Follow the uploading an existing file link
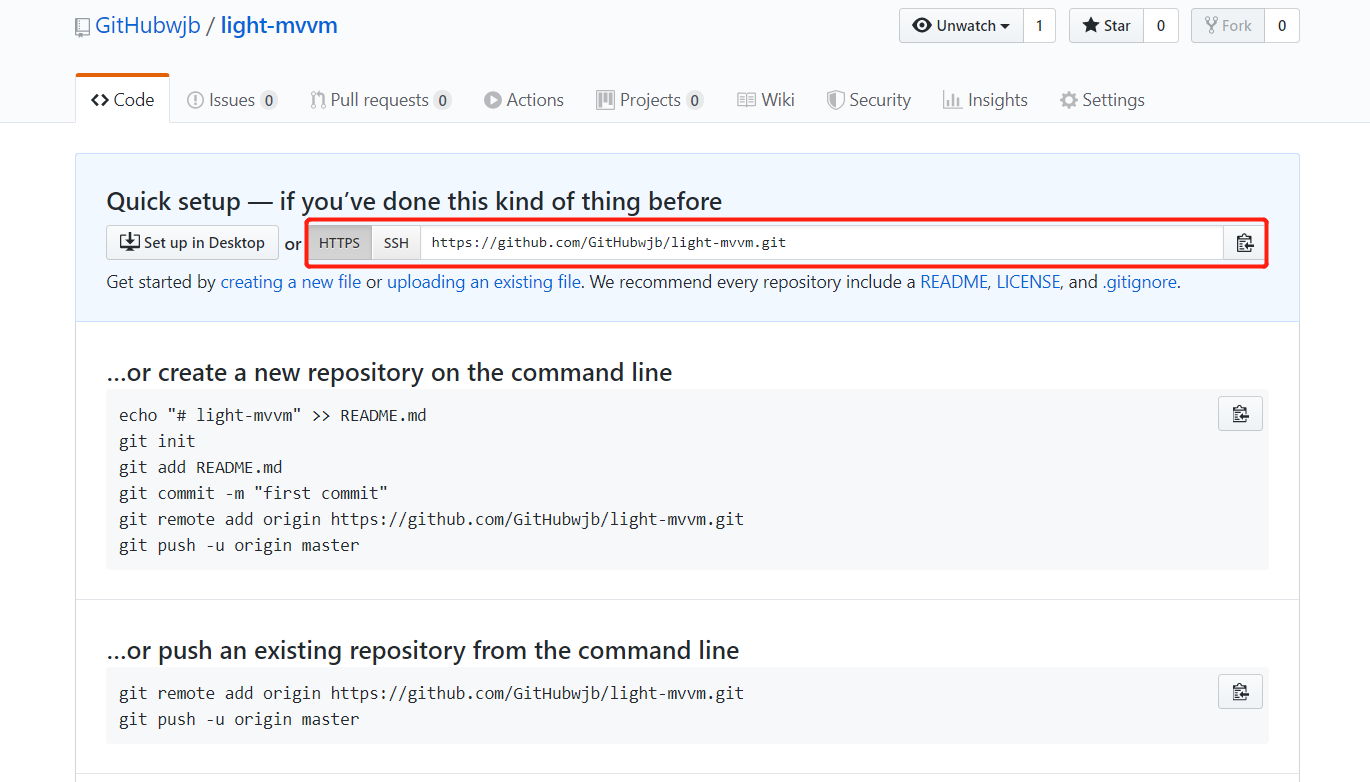 click(x=484, y=282)
